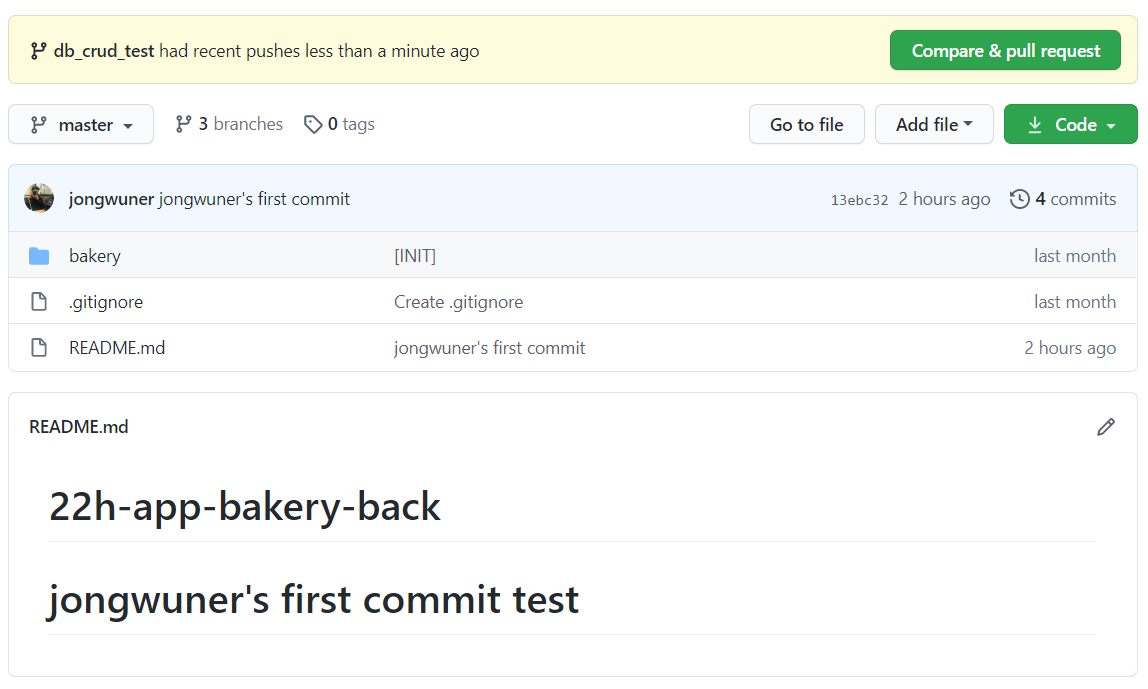Click the tags icon
The width and height of the screenshot is (1148, 689).
click(x=313, y=124)
